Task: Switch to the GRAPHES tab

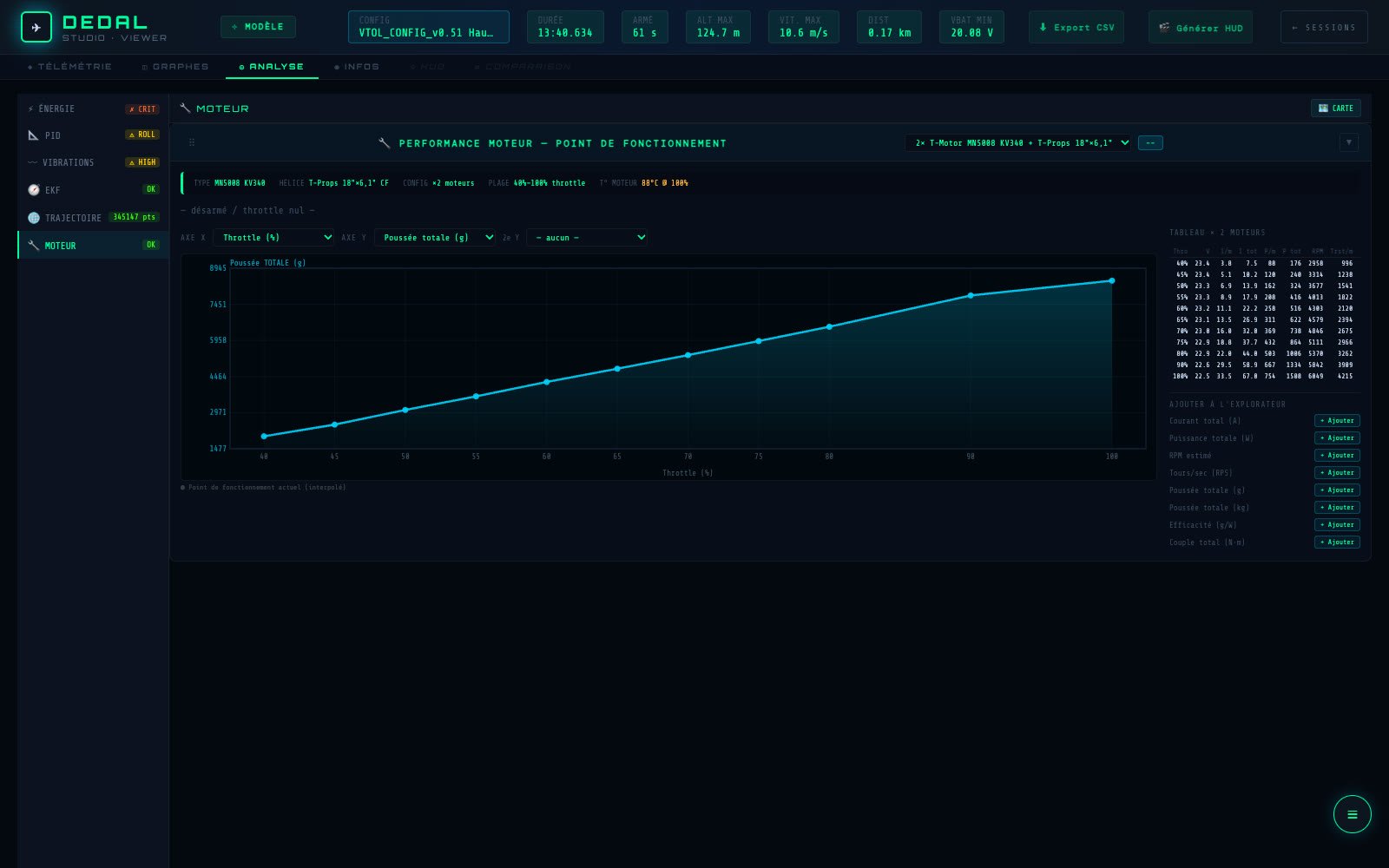Action: (175, 67)
